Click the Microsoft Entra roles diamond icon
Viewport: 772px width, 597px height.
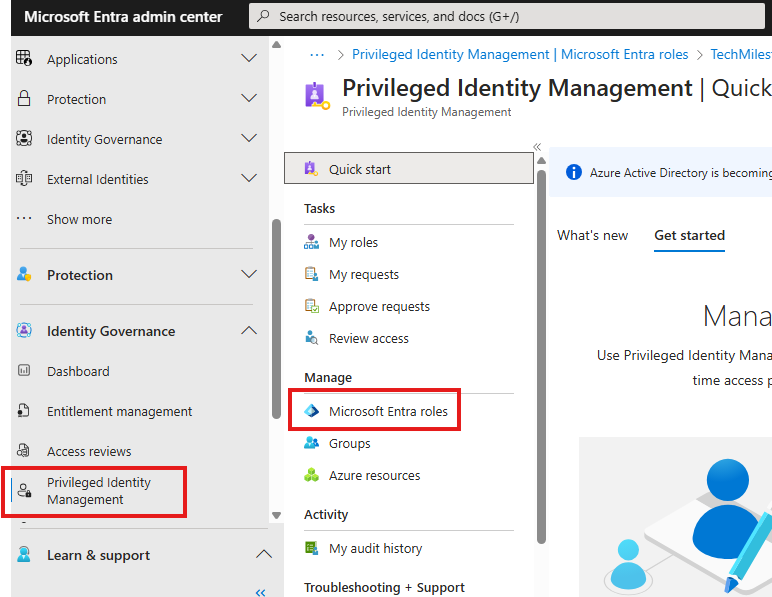(x=311, y=410)
